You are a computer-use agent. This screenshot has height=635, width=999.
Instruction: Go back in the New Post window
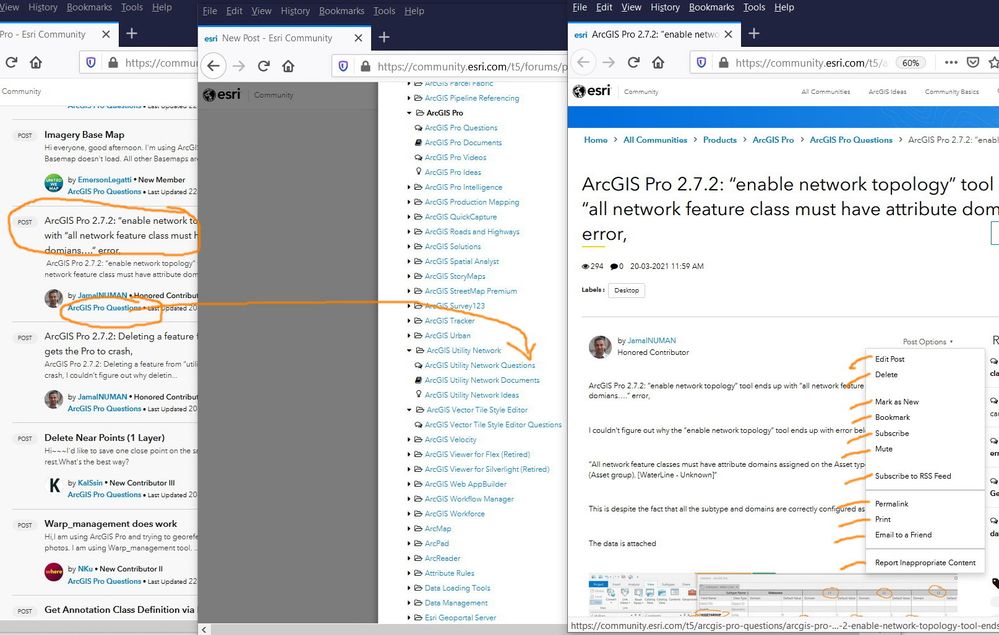[x=213, y=66]
